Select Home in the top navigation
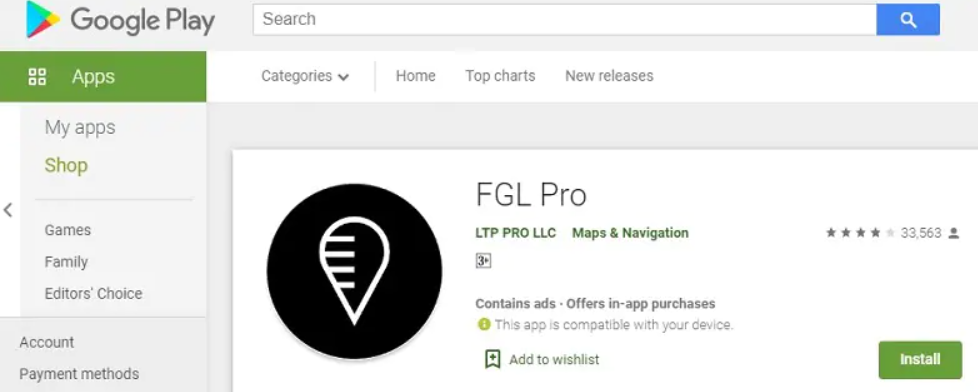 tap(415, 76)
